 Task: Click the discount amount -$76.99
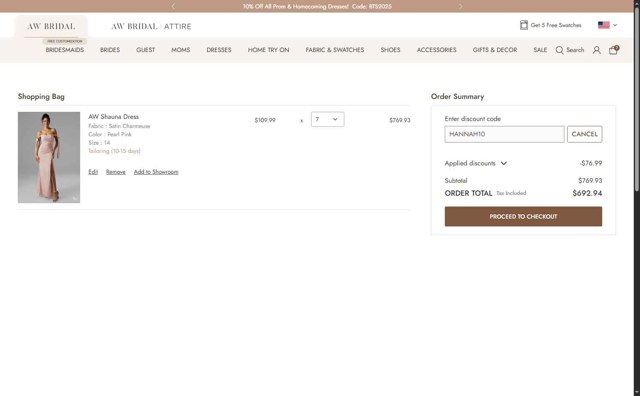591,163
